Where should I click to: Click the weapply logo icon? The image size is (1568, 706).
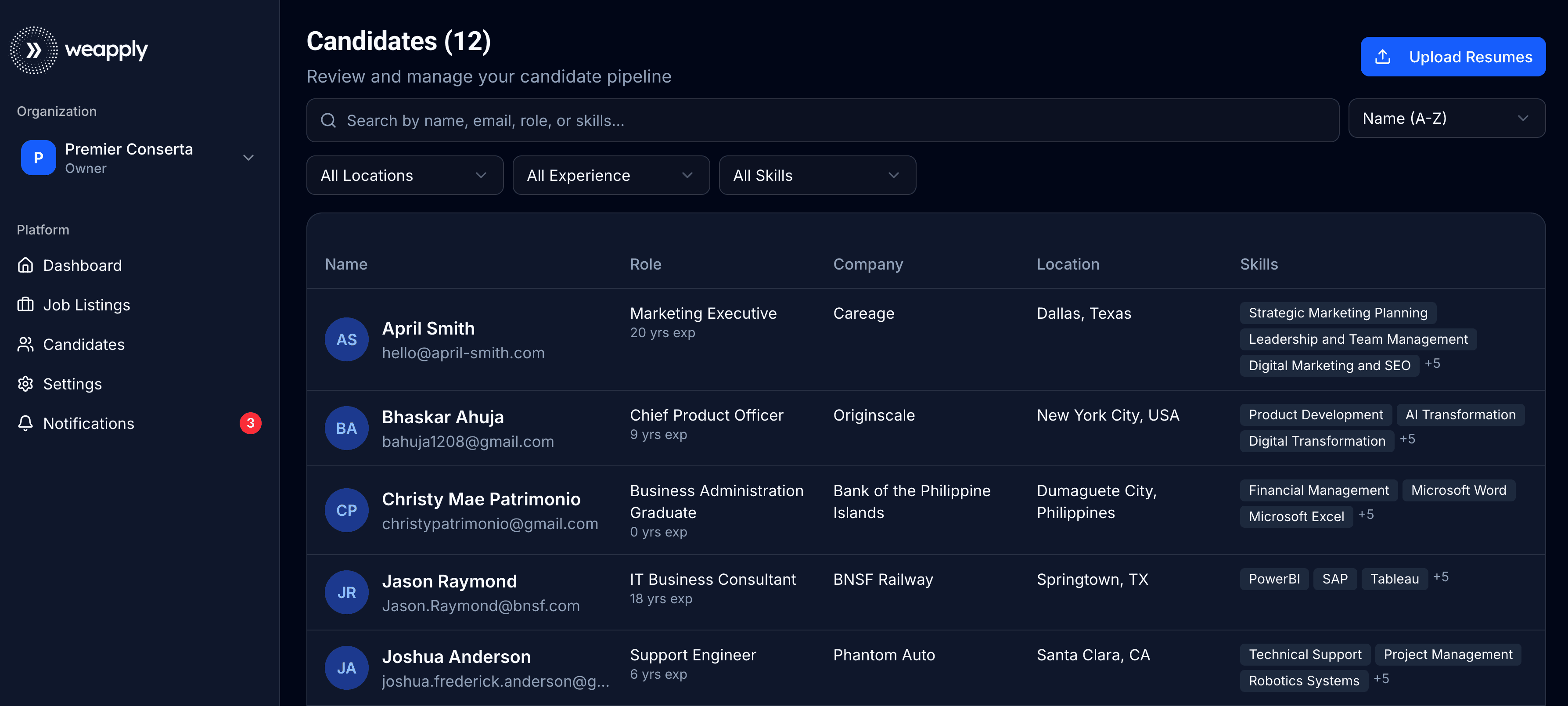34,50
